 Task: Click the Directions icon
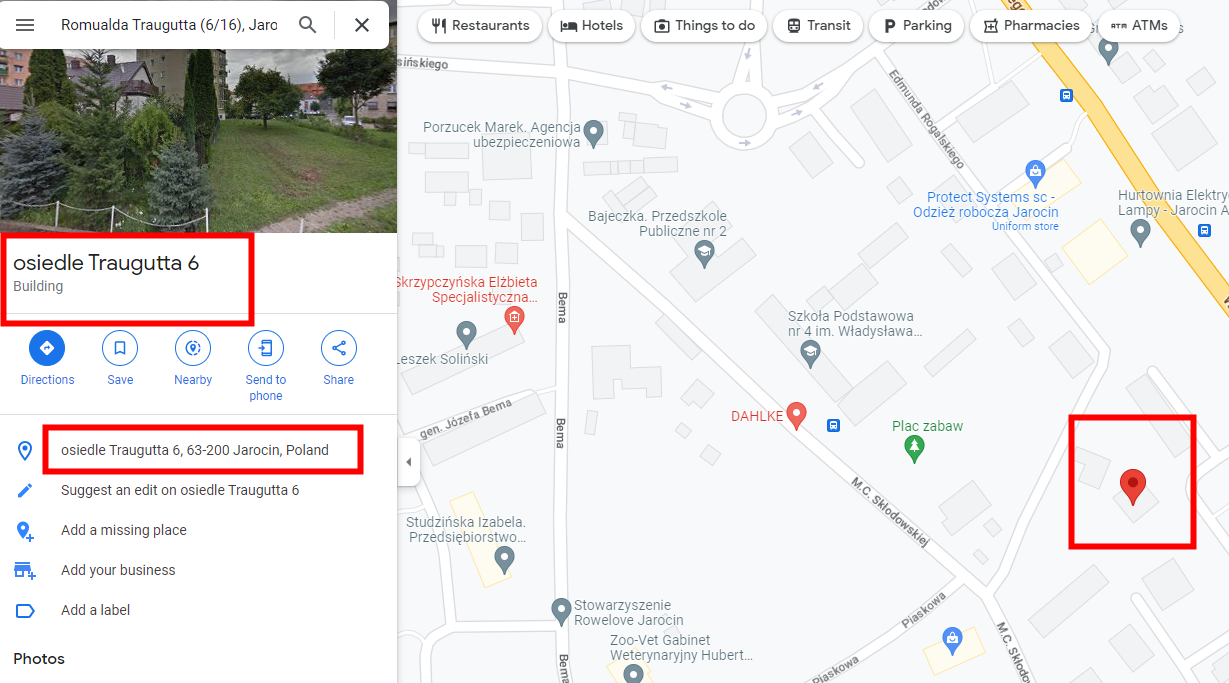[47, 348]
